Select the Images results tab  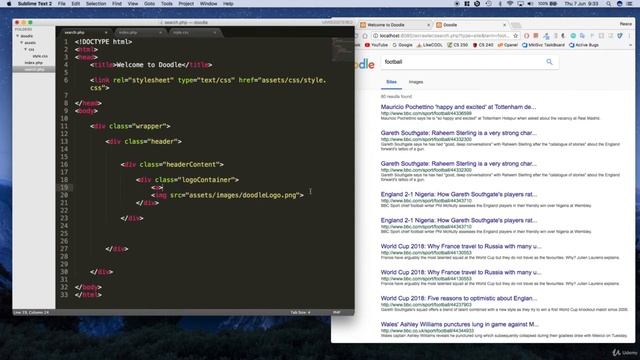416,82
